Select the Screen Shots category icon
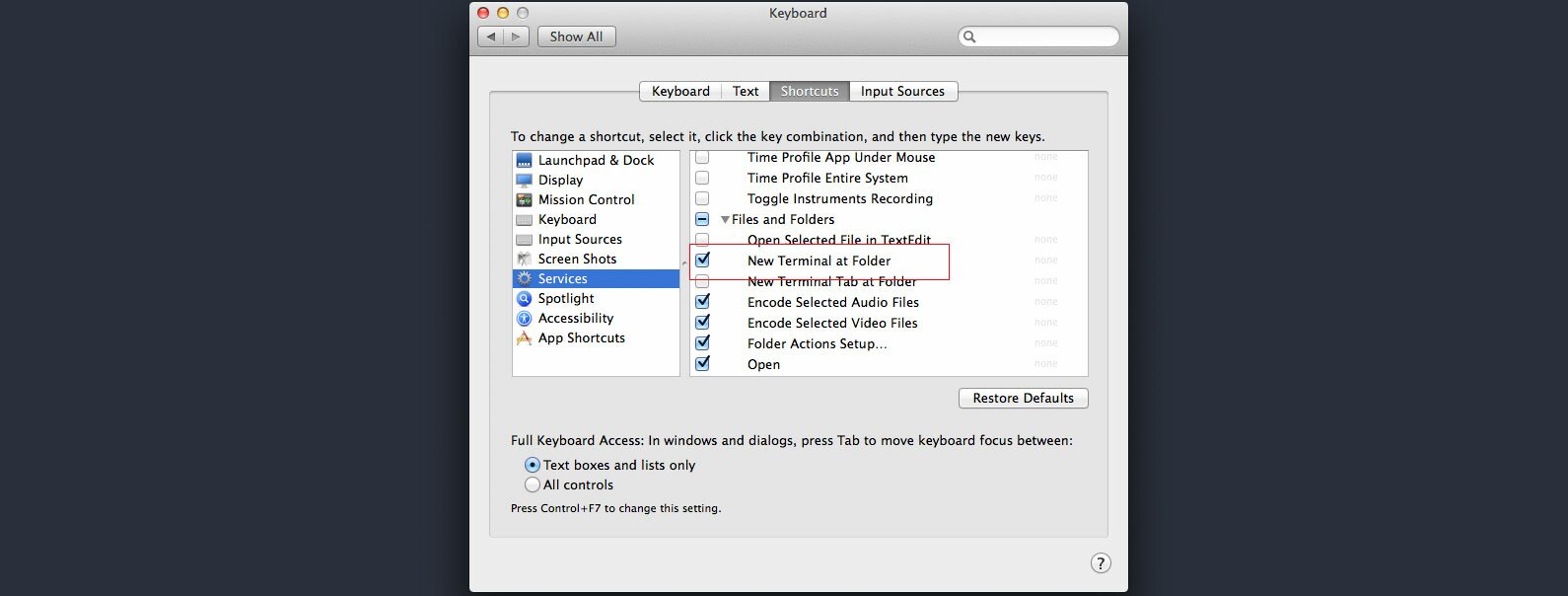The height and width of the screenshot is (596, 1568). point(524,259)
